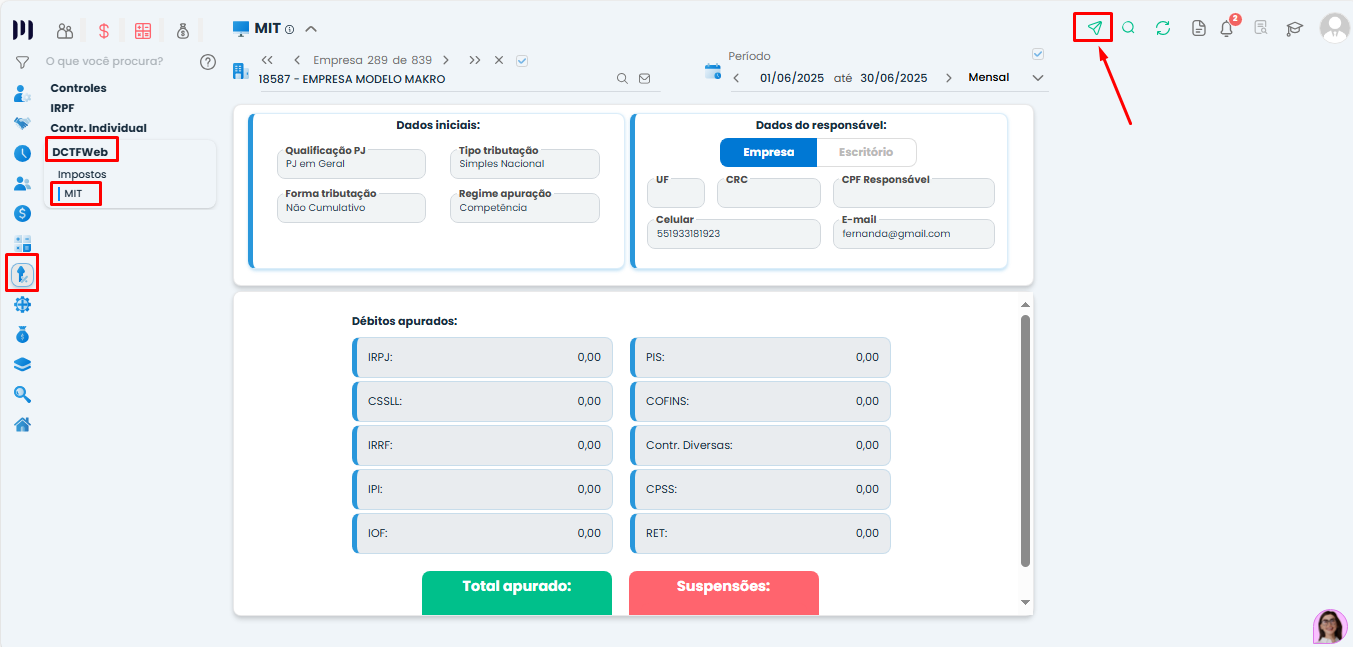
Task: Click the graduation cap icon
Action: pos(1294,29)
